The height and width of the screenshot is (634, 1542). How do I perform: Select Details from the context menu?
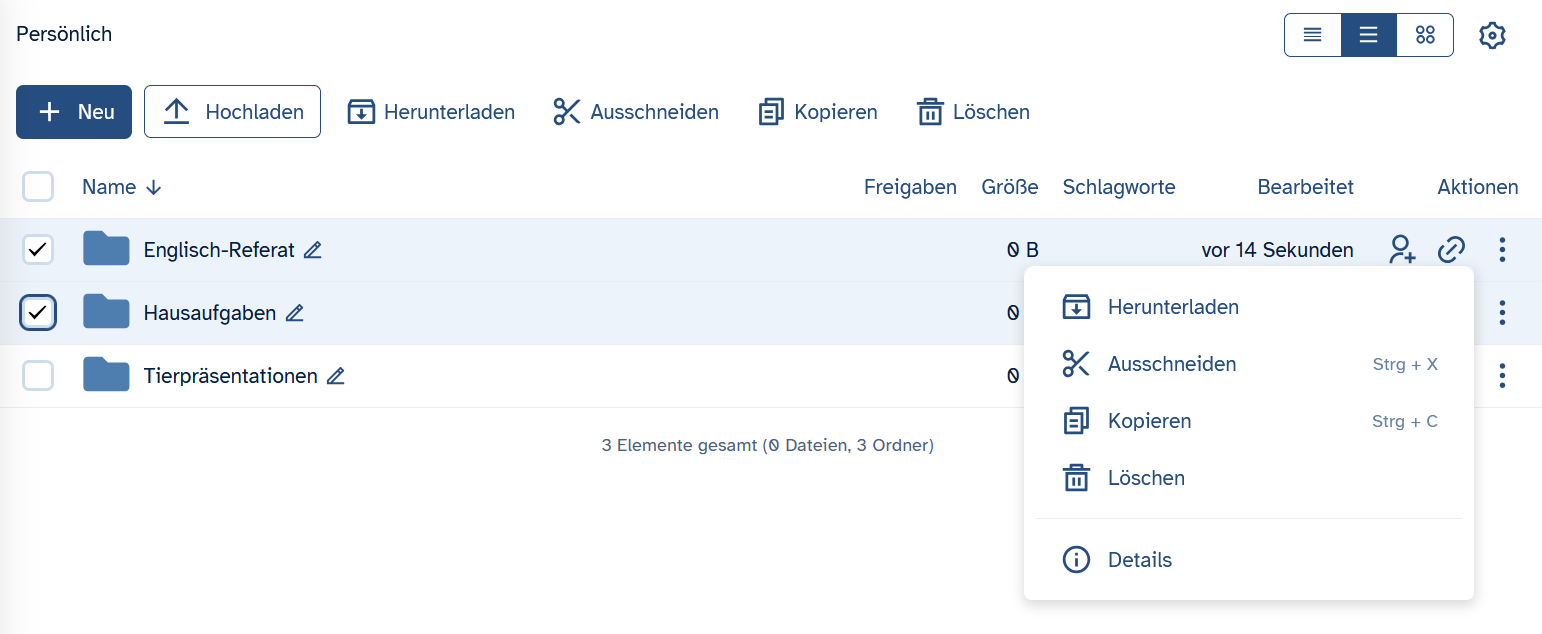click(x=1139, y=560)
